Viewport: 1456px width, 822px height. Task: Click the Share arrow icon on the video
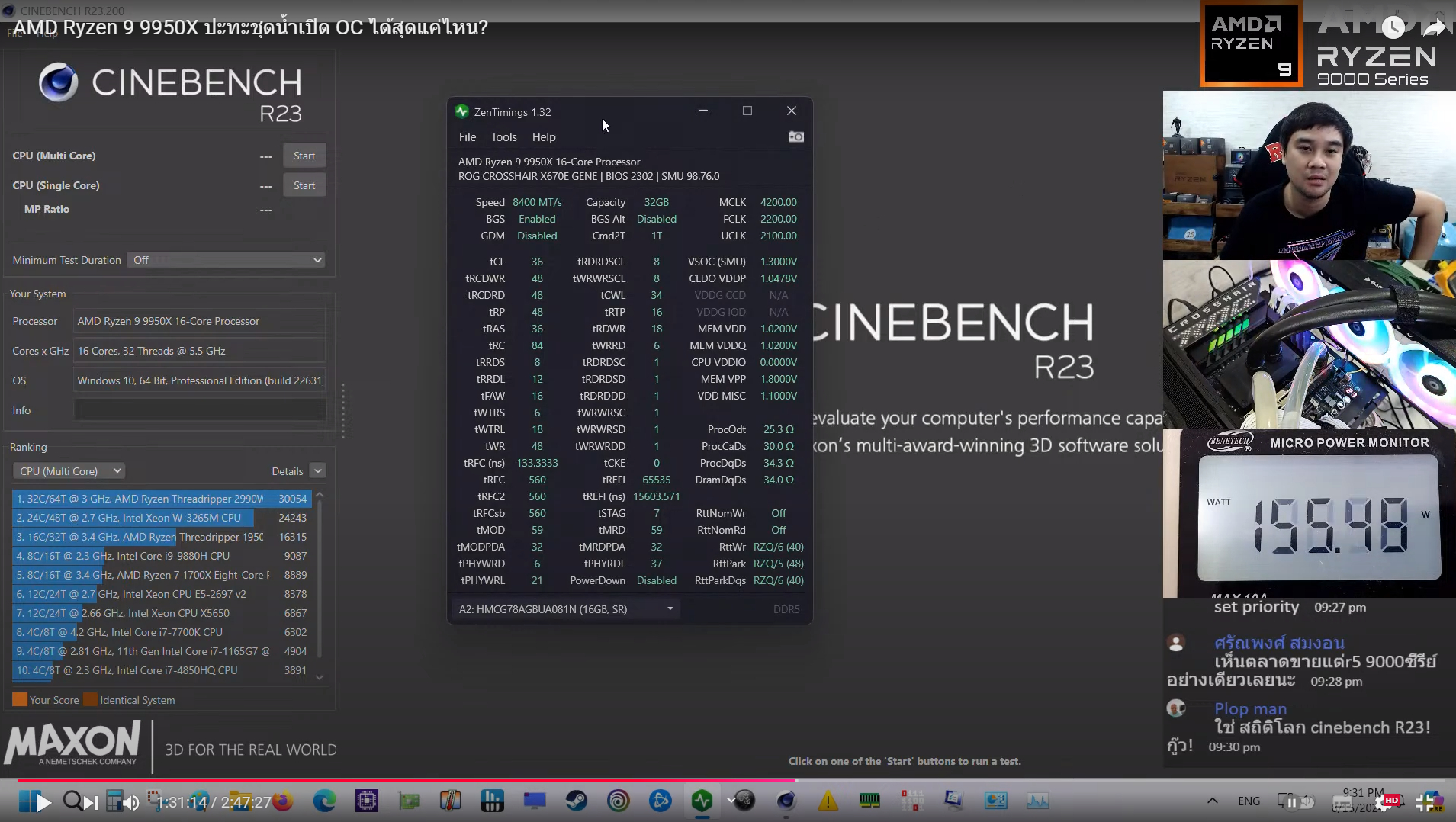1434,28
